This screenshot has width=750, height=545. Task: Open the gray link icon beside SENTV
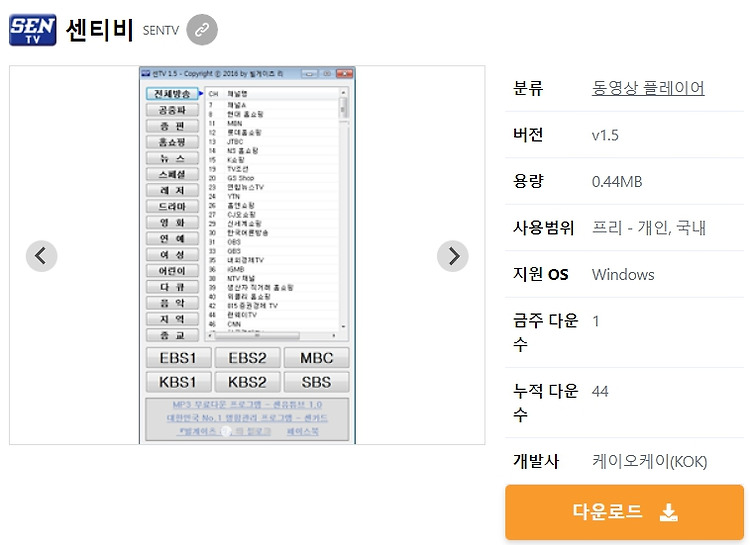point(202,30)
